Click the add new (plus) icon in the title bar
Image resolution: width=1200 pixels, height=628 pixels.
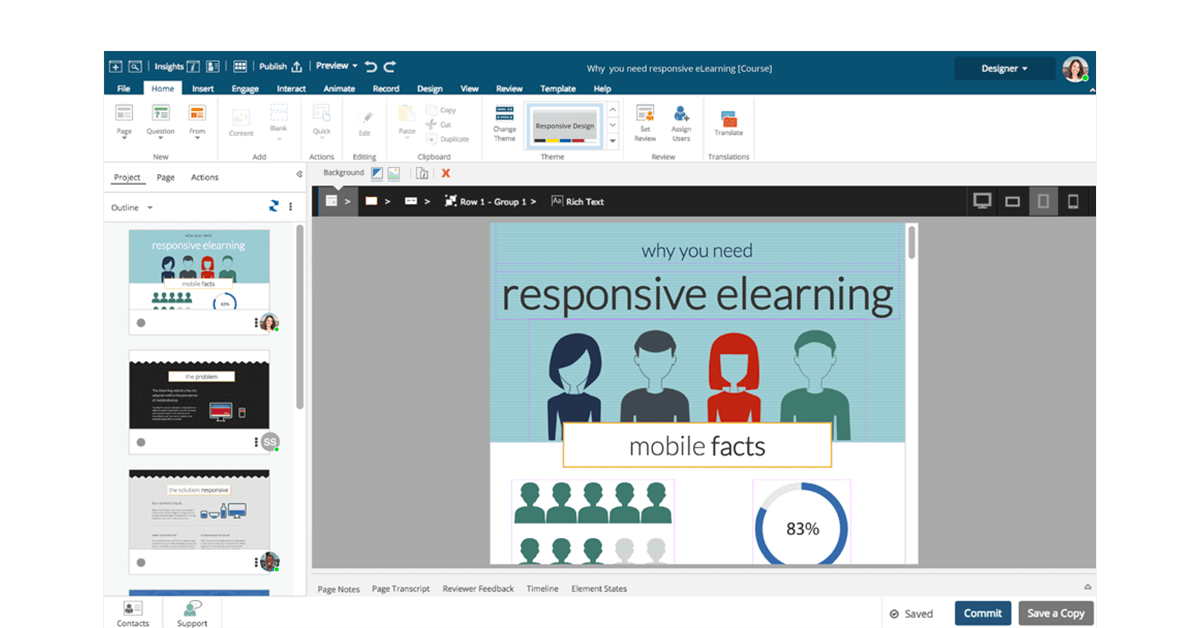(116, 67)
